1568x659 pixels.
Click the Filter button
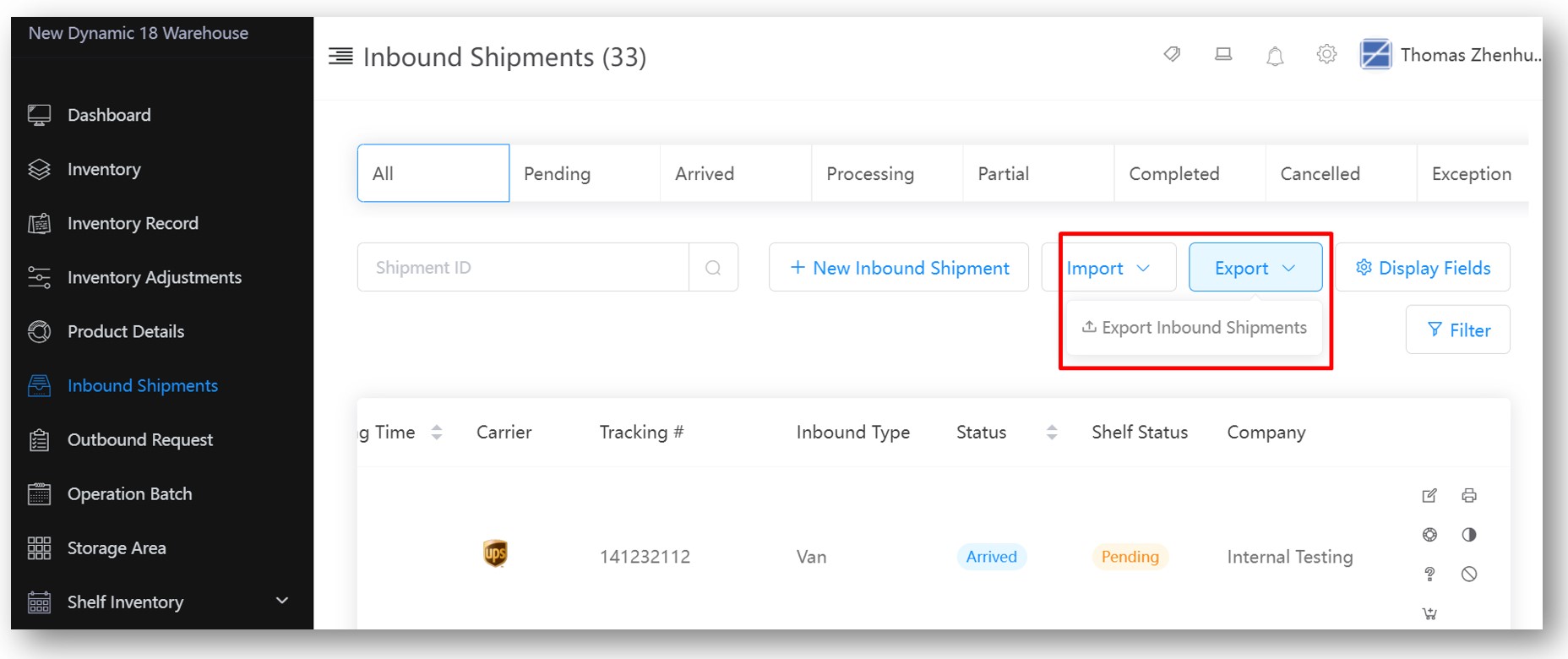pyautogui.click(x=1458, y=330)
